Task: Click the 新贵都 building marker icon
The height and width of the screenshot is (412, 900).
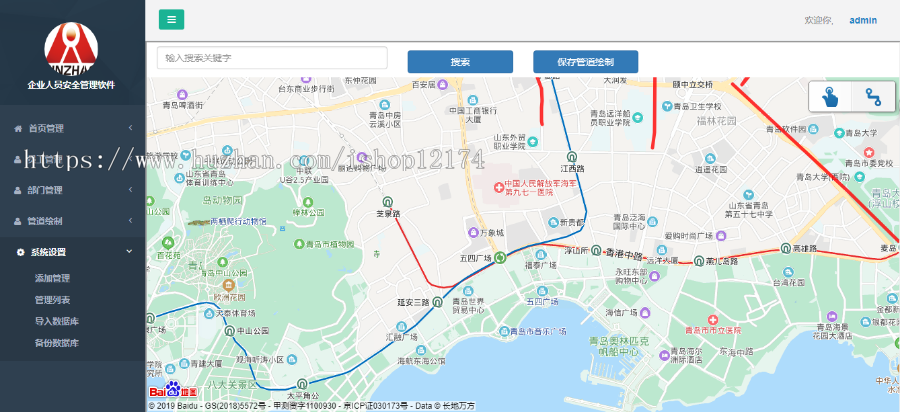Action: [x=553, y=222]
